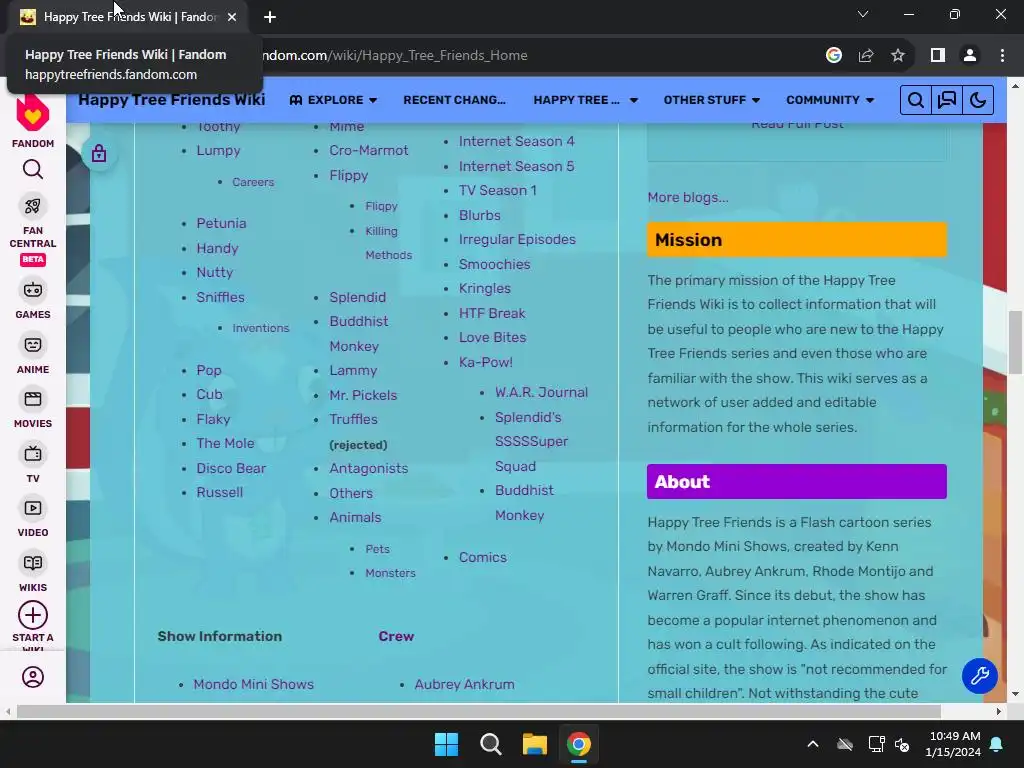Expand the Other Stuff dropdown
Viewport: 1024px width, 768px height.
pyautogui.click(x=712, y=100)
